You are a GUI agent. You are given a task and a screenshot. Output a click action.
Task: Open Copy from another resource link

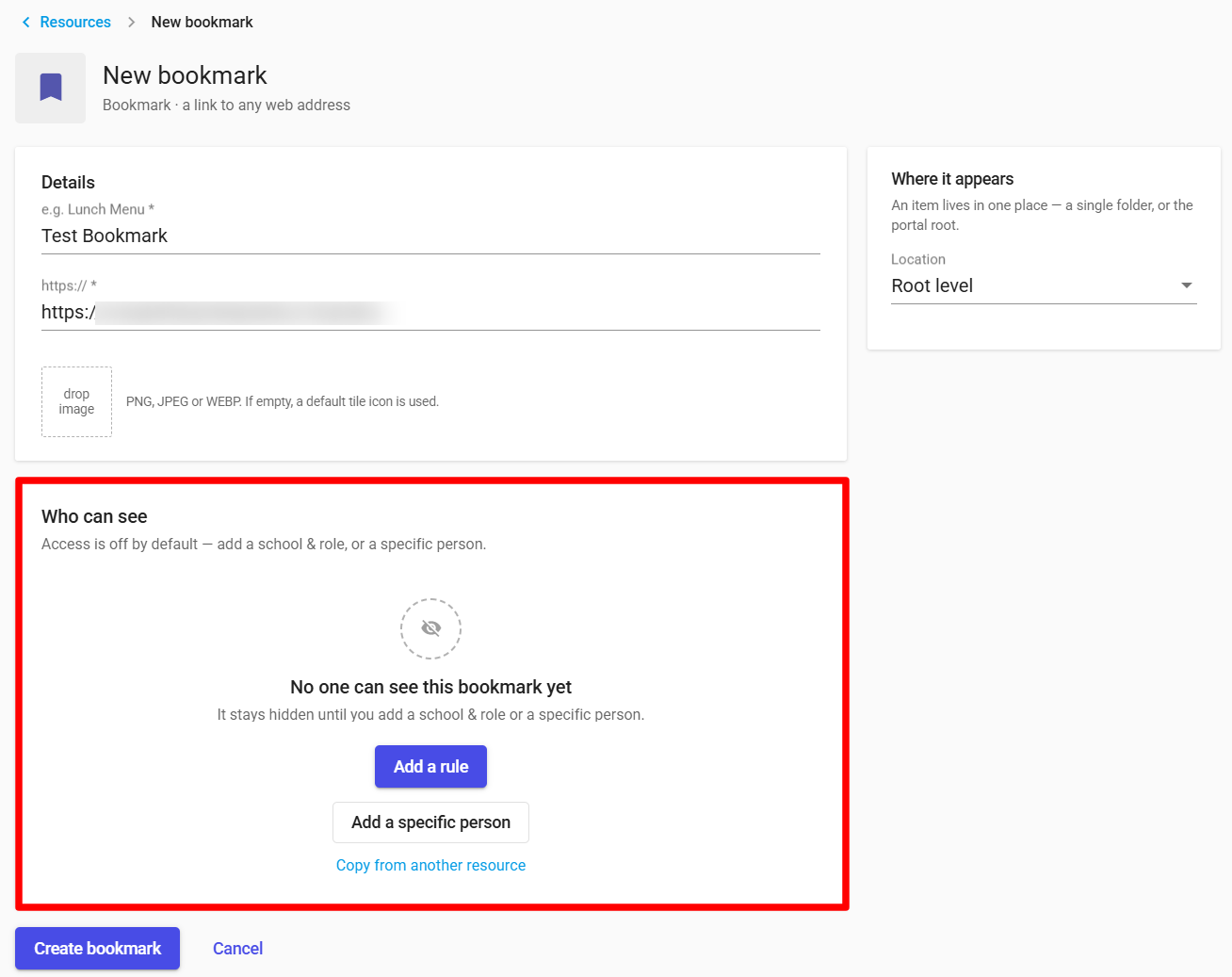[430, 865]
